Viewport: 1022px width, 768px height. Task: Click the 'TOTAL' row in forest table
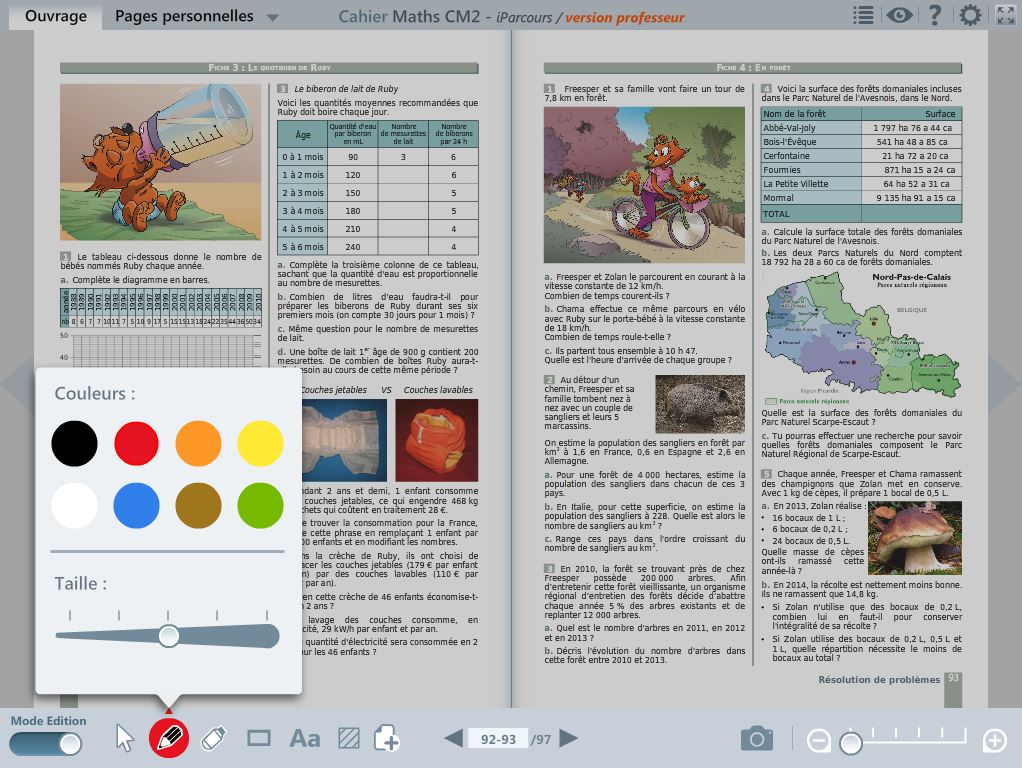point(862,214)
